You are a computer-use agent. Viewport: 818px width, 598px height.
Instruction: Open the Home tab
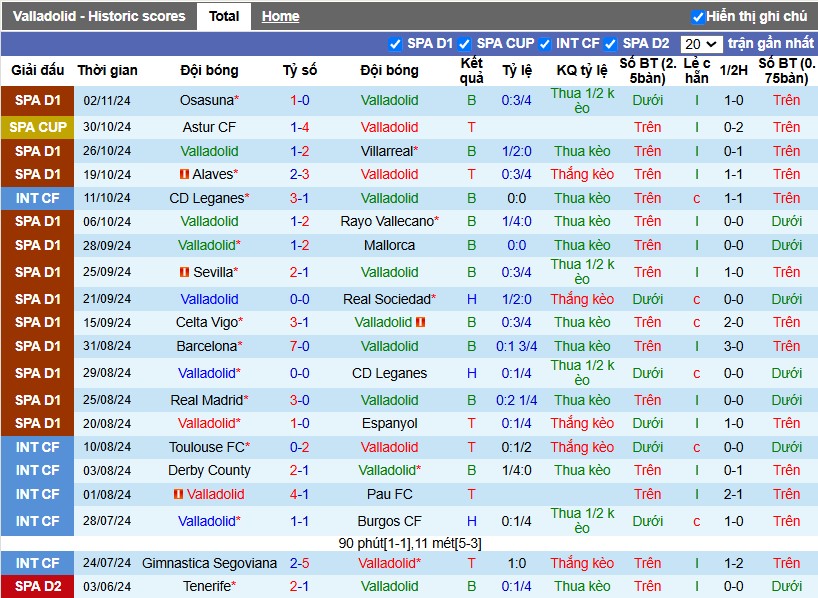[x=281, y=16]
